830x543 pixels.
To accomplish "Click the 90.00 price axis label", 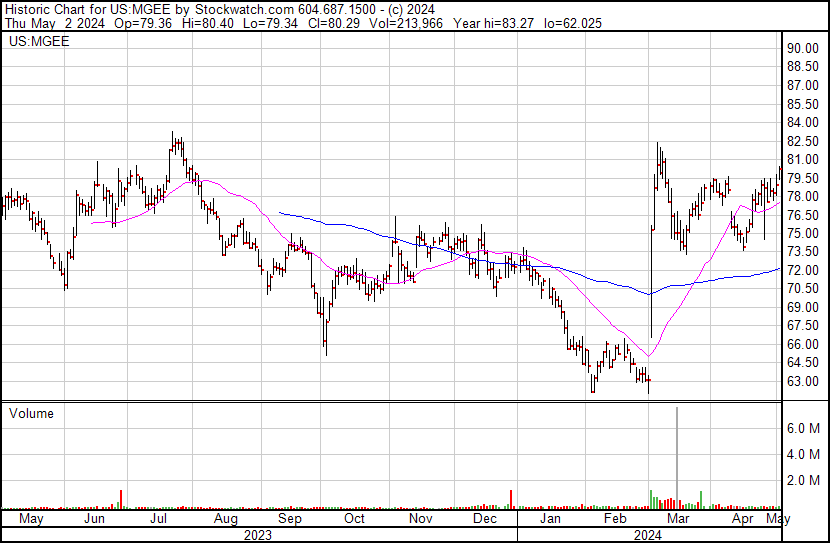I will pos(802,48).
